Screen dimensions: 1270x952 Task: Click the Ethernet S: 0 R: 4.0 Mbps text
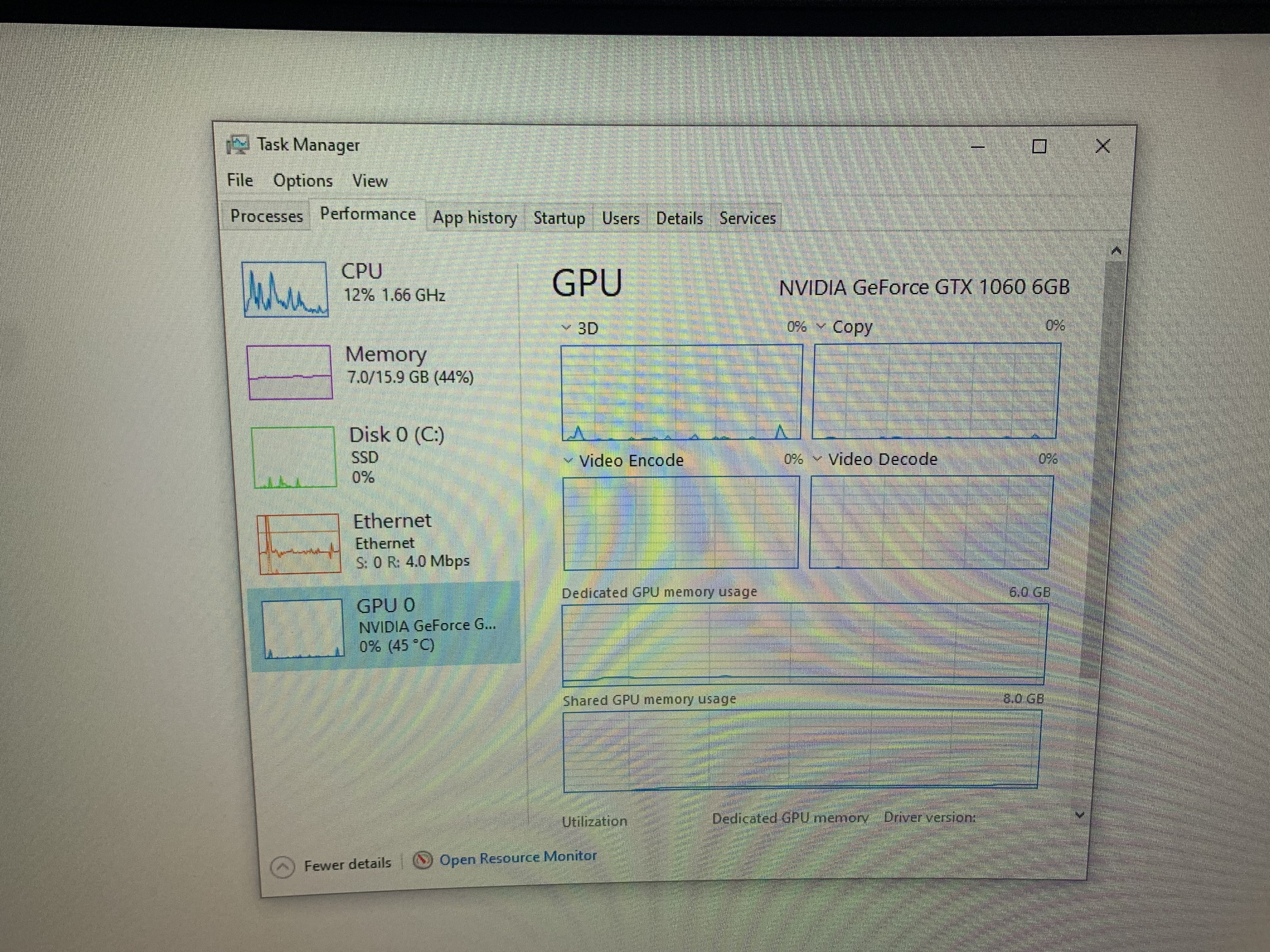click(x=412, y=561)
